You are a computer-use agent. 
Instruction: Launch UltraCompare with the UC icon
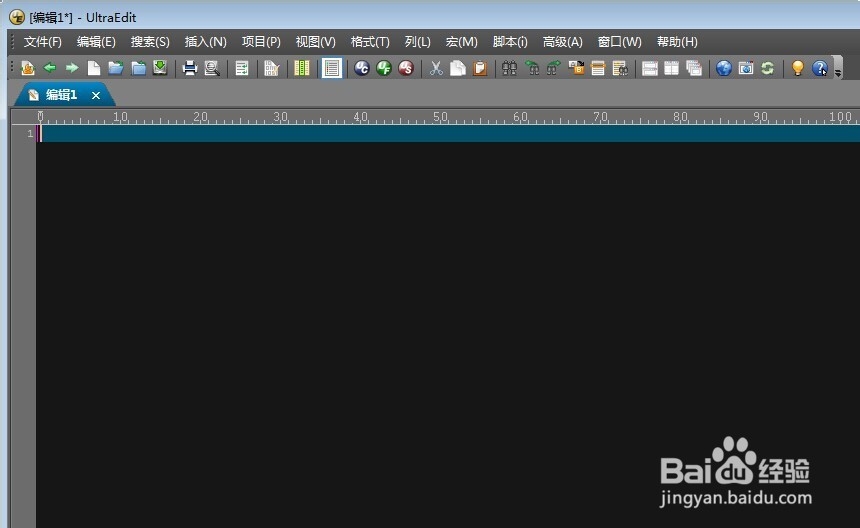[361, 68]
